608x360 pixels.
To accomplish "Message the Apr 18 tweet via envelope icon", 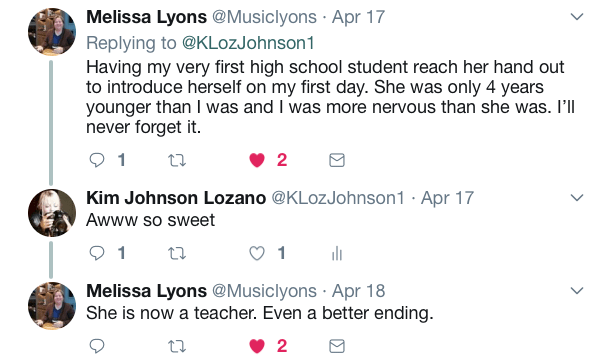I will tap(337, 346).
